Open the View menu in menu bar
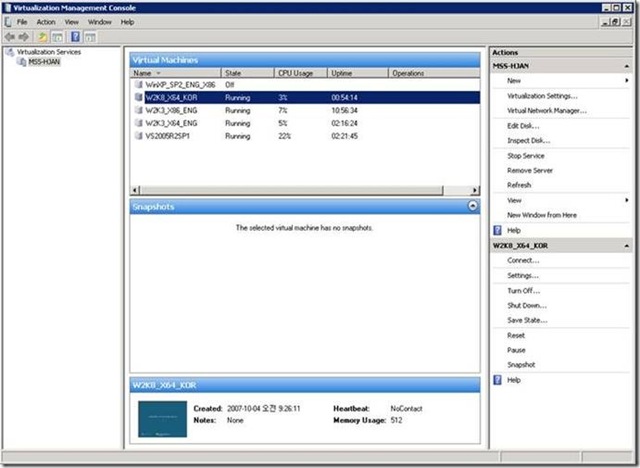Image resolution: width=640 pixels, height=468 pixels. pos(71,22)
